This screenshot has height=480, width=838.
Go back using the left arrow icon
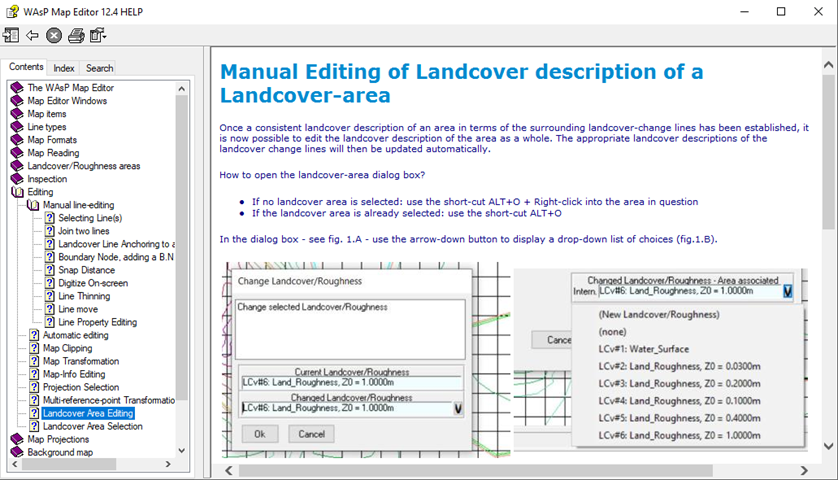[x=32, y=36]
